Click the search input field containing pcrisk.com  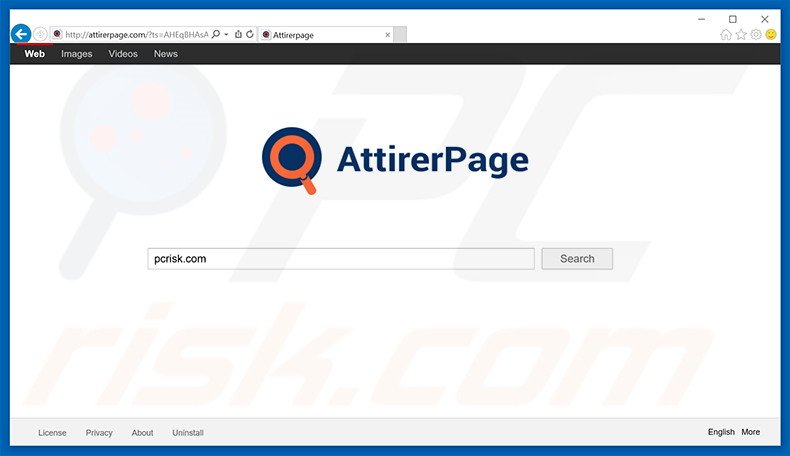click(341, 258)
